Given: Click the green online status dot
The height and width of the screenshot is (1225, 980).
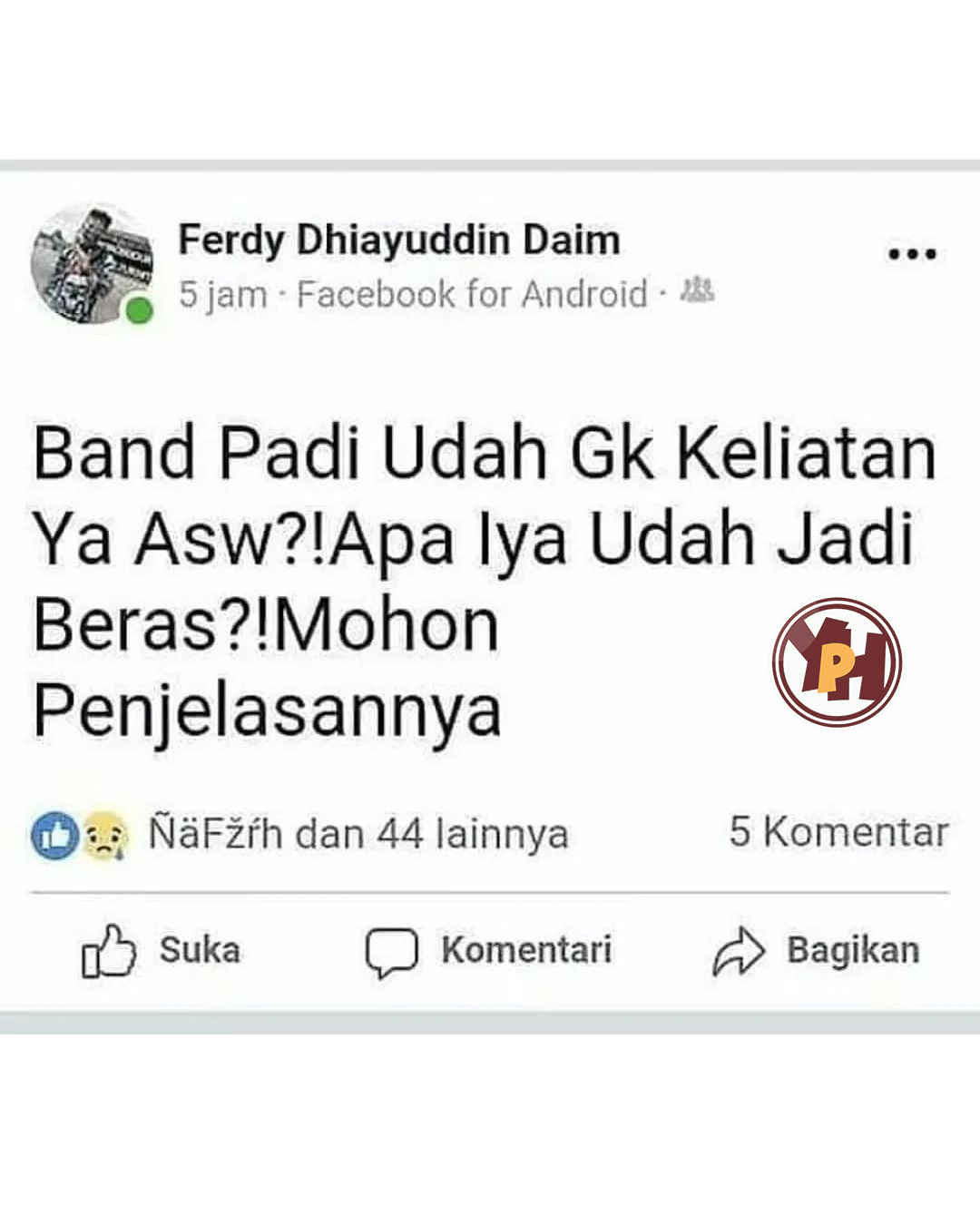Looking at the screenshot, I should click(x=139, y=311).
